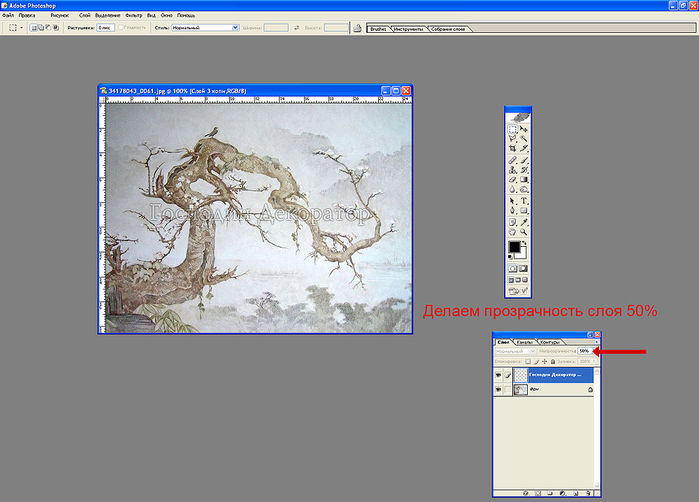Select the Move tool in toolbox

coord(524,129)
